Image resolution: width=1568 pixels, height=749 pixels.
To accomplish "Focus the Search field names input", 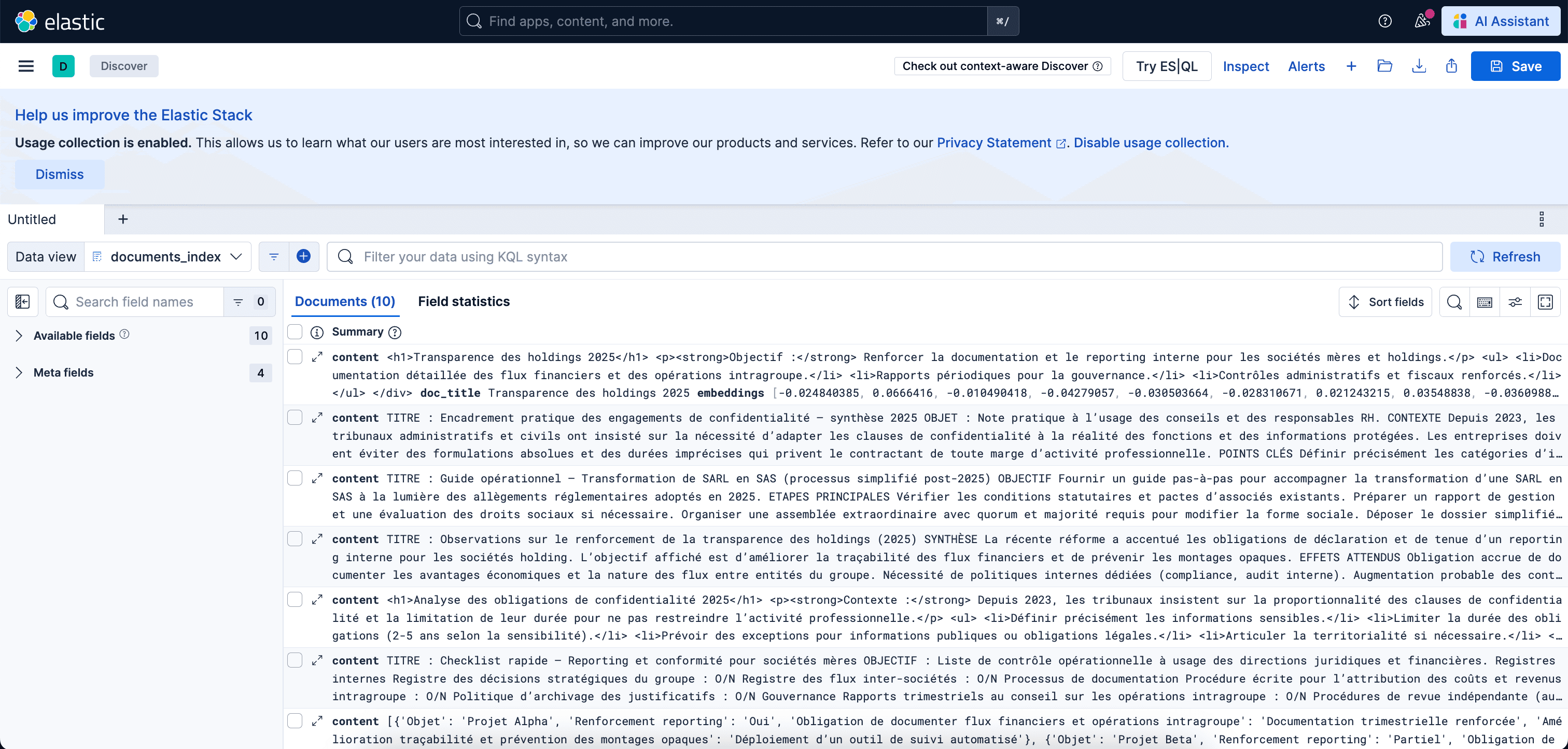I will 134,302.
